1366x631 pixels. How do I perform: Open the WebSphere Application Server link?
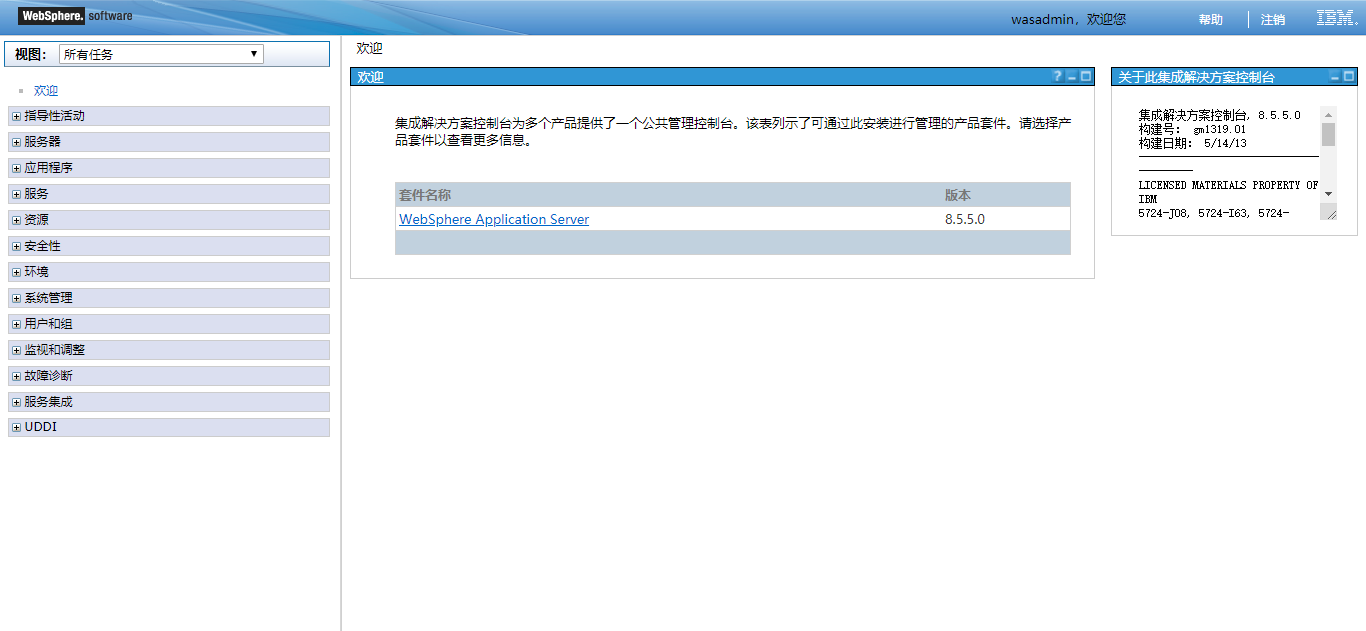point(494,219)
